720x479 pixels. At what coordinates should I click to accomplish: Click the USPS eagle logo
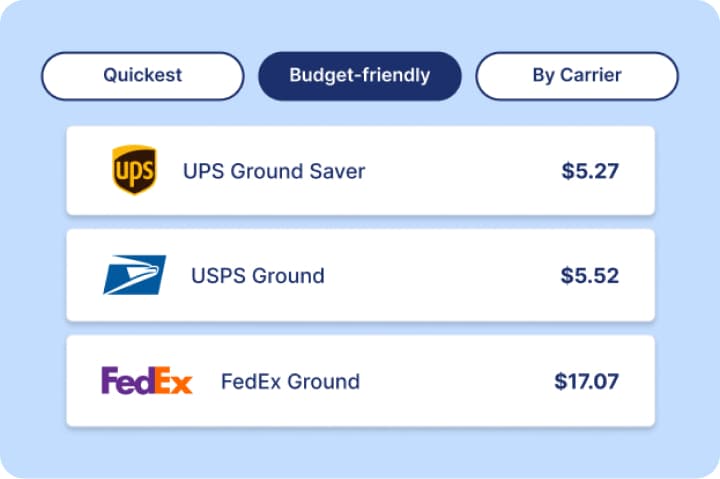click(x=134, y=275)
